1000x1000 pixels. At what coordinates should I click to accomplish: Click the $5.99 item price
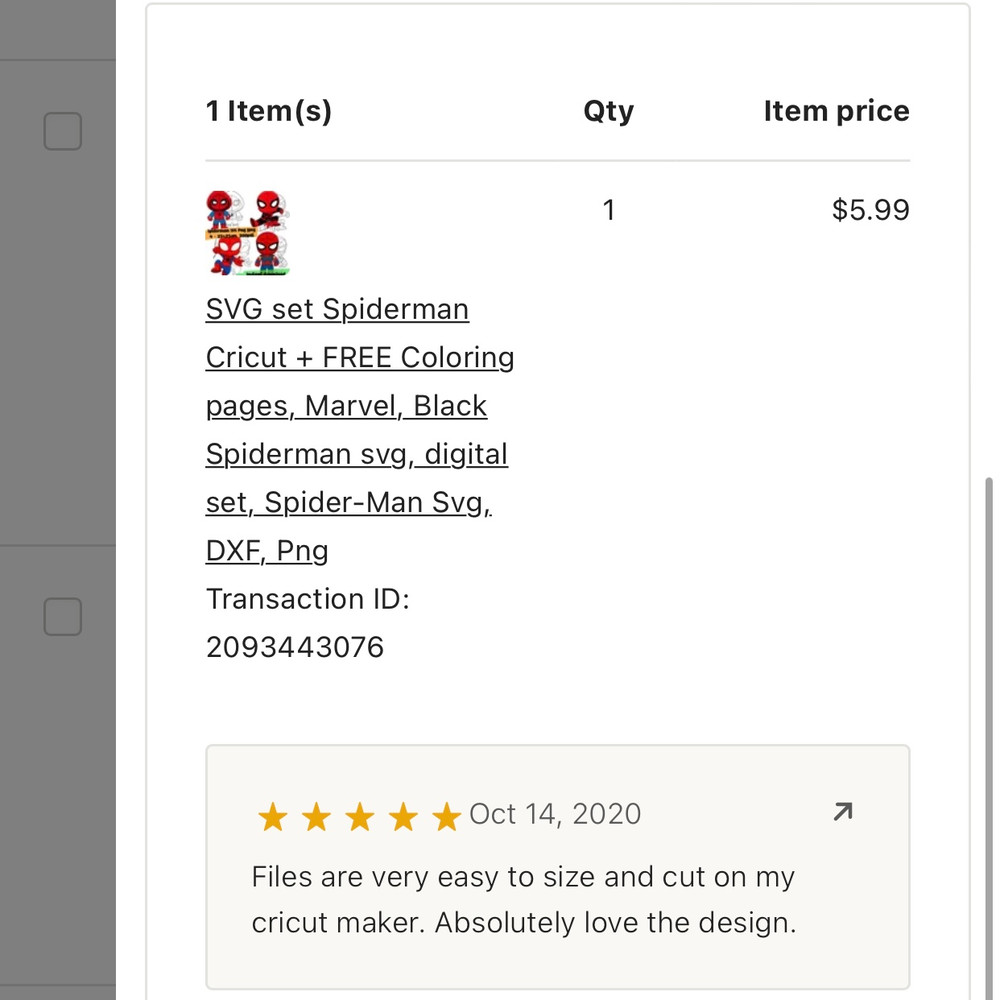(870, 210)
